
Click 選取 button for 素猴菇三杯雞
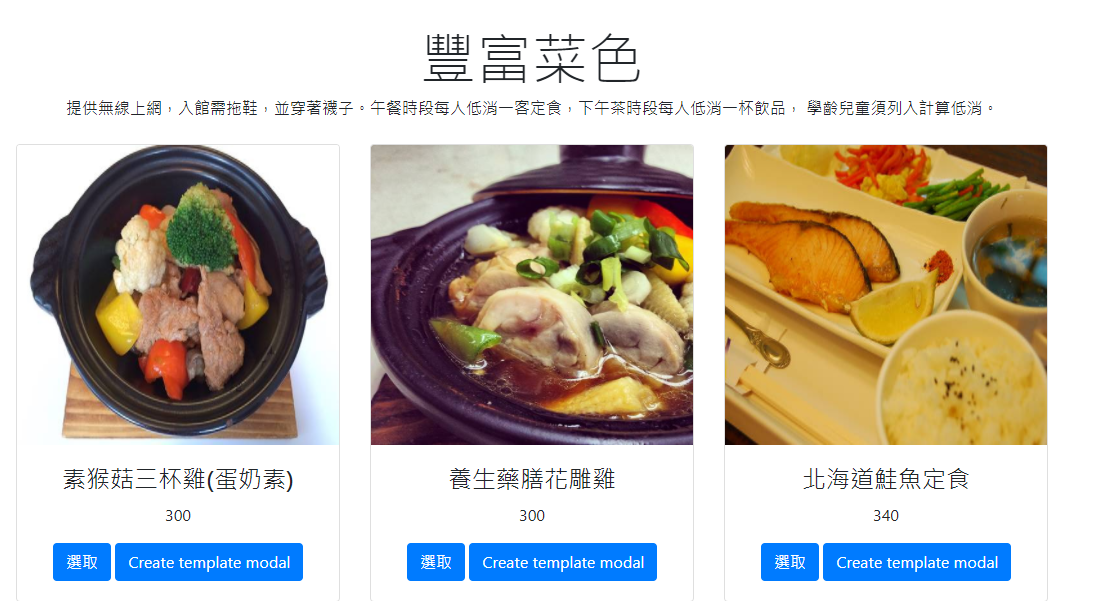click(x=82, y=562)
